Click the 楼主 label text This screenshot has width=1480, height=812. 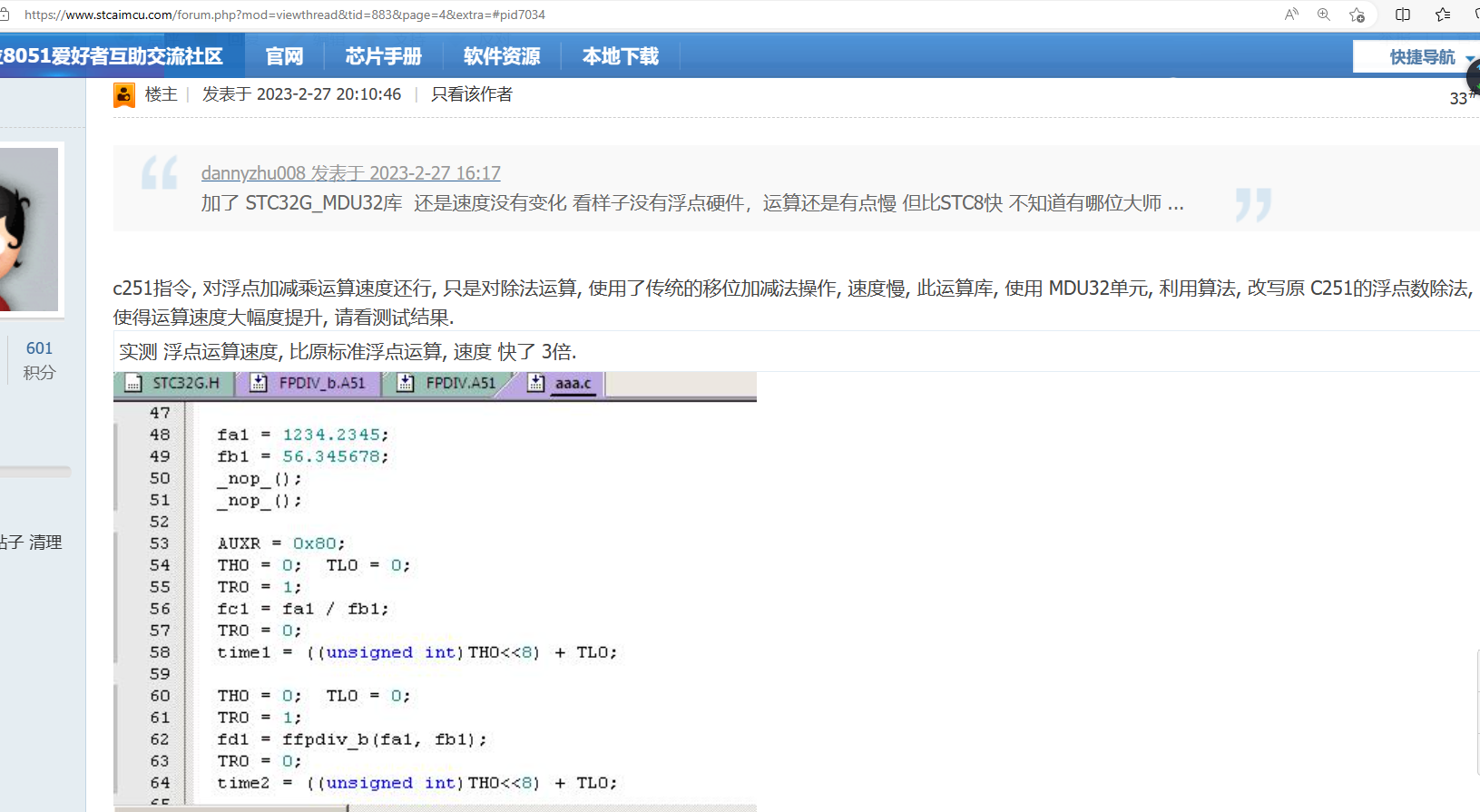pos(162,94)
